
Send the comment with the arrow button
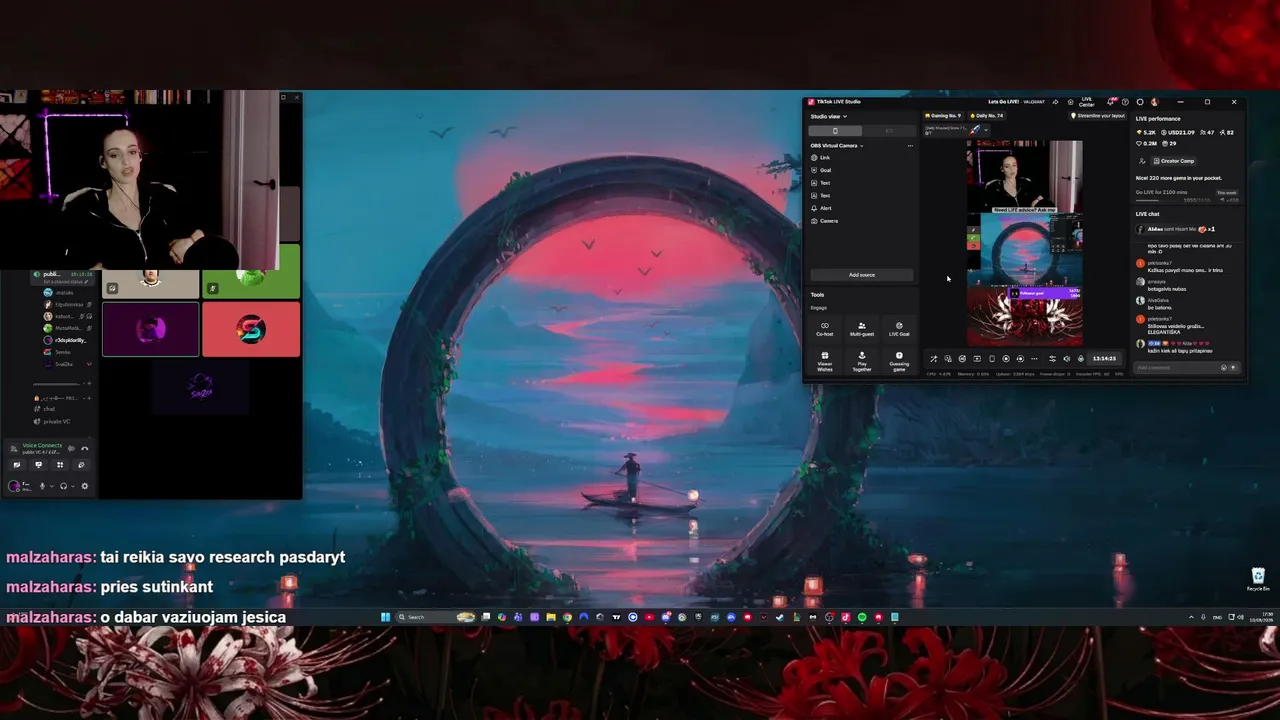pyautogui.click(x=1233, y=368)
